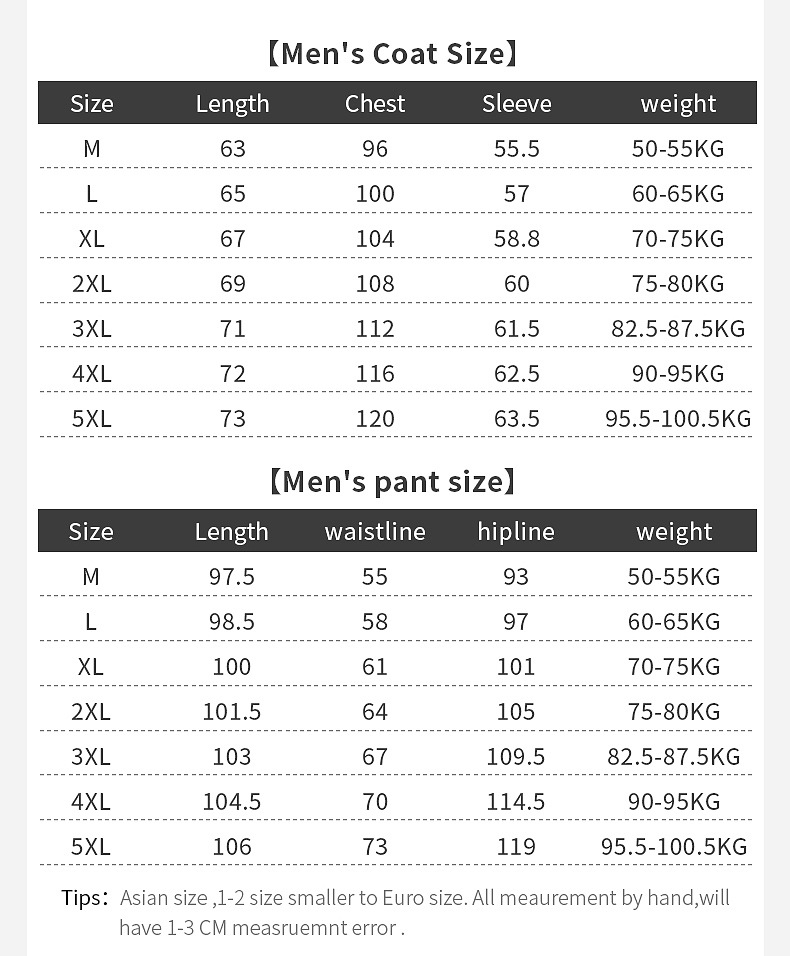790x956 pixels.
Task: Select the weight header in the coat table
Action: tap(678, 104)
